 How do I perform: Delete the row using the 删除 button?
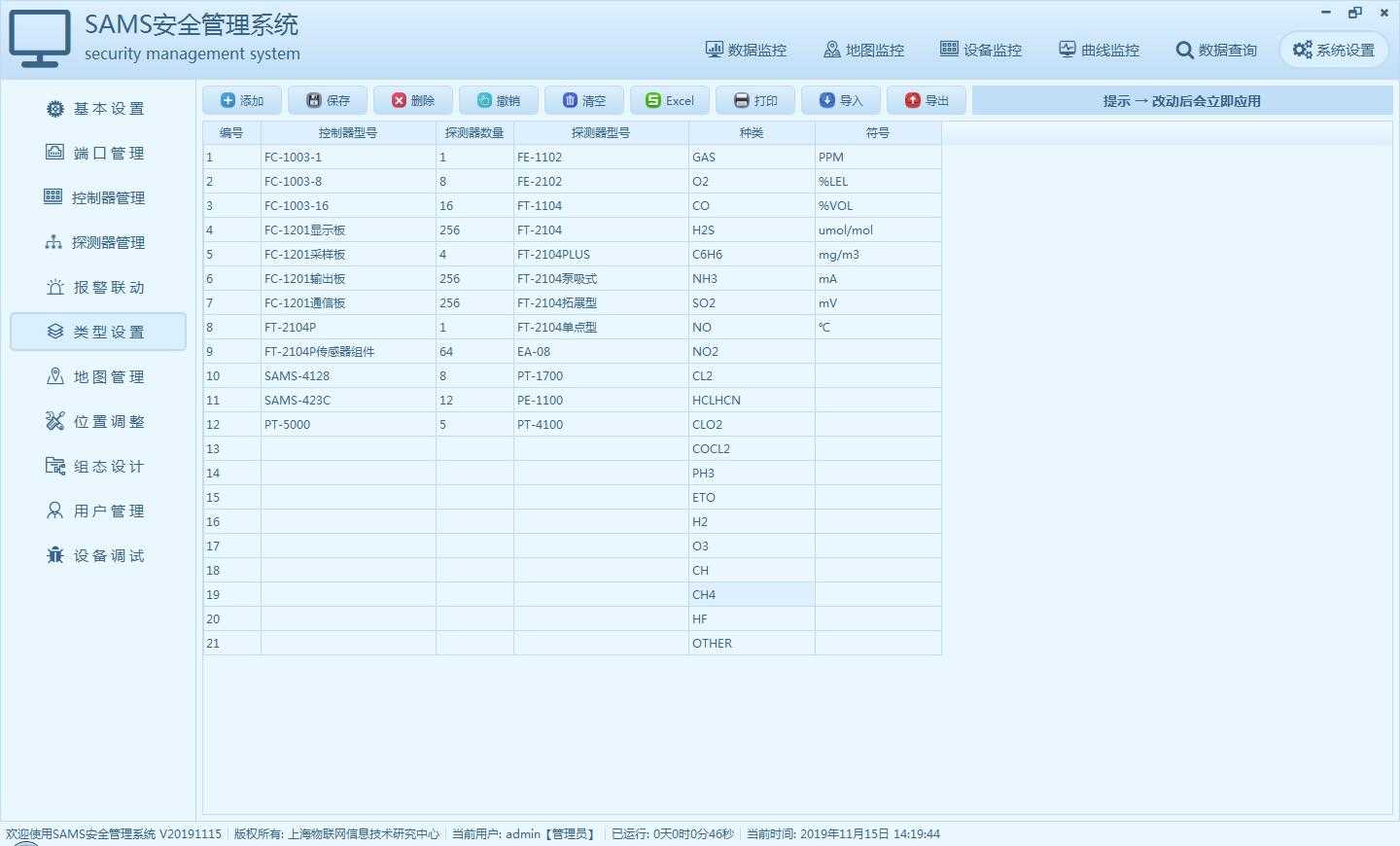[x=413, y=100]
